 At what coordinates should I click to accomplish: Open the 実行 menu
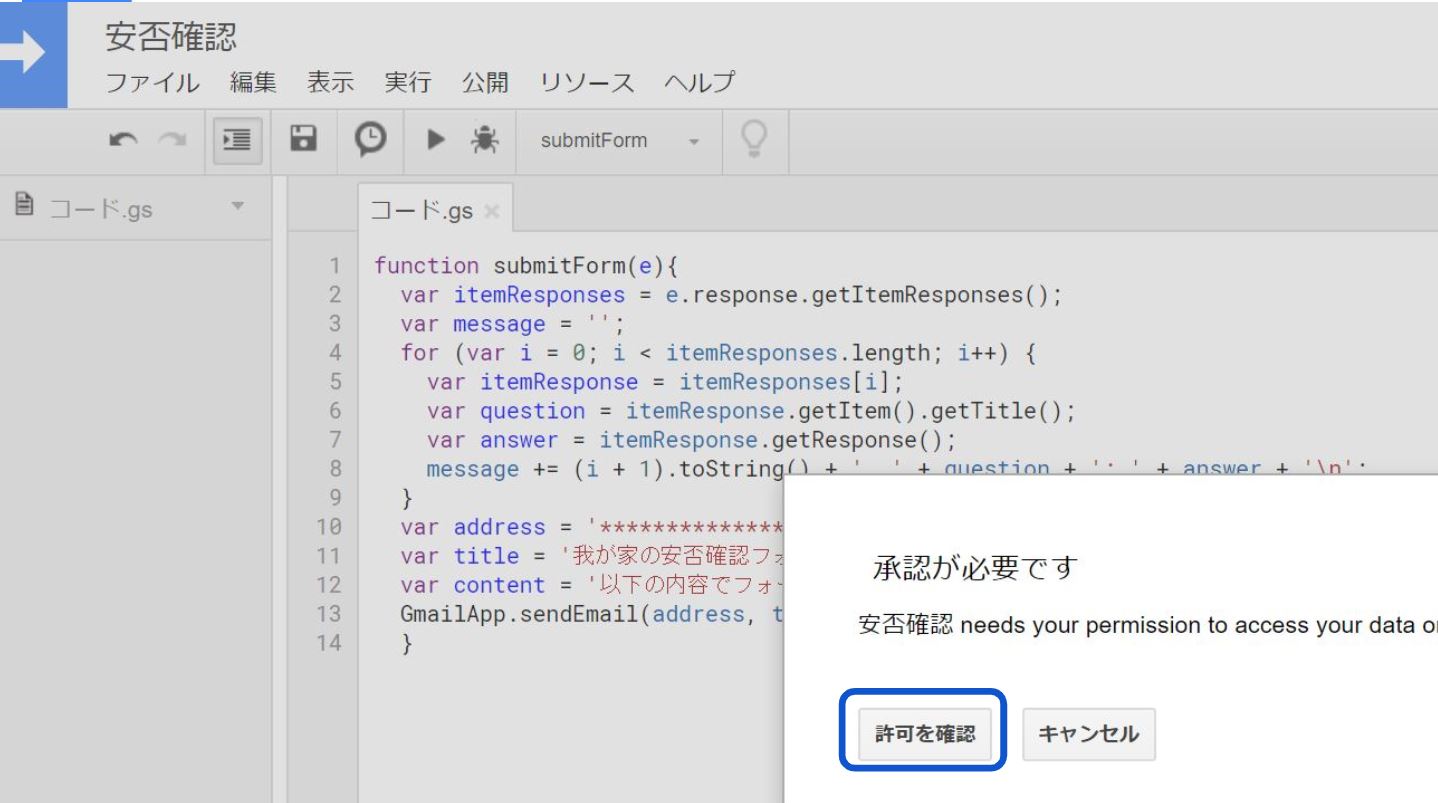point(408,83)
